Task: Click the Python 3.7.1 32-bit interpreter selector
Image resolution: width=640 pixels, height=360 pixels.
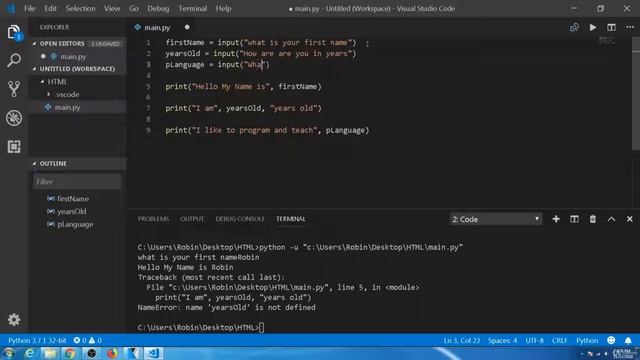Action: [37, 340]
